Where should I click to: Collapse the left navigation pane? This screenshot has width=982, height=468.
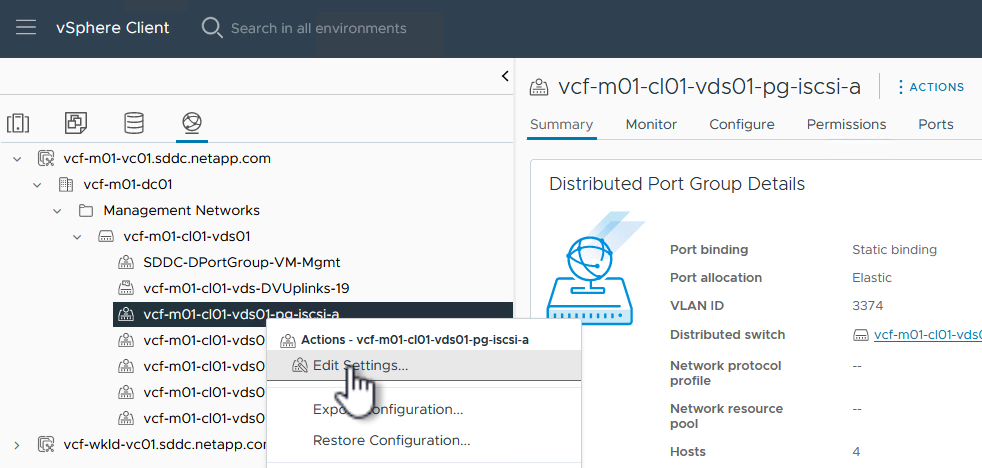pos(505,76)
